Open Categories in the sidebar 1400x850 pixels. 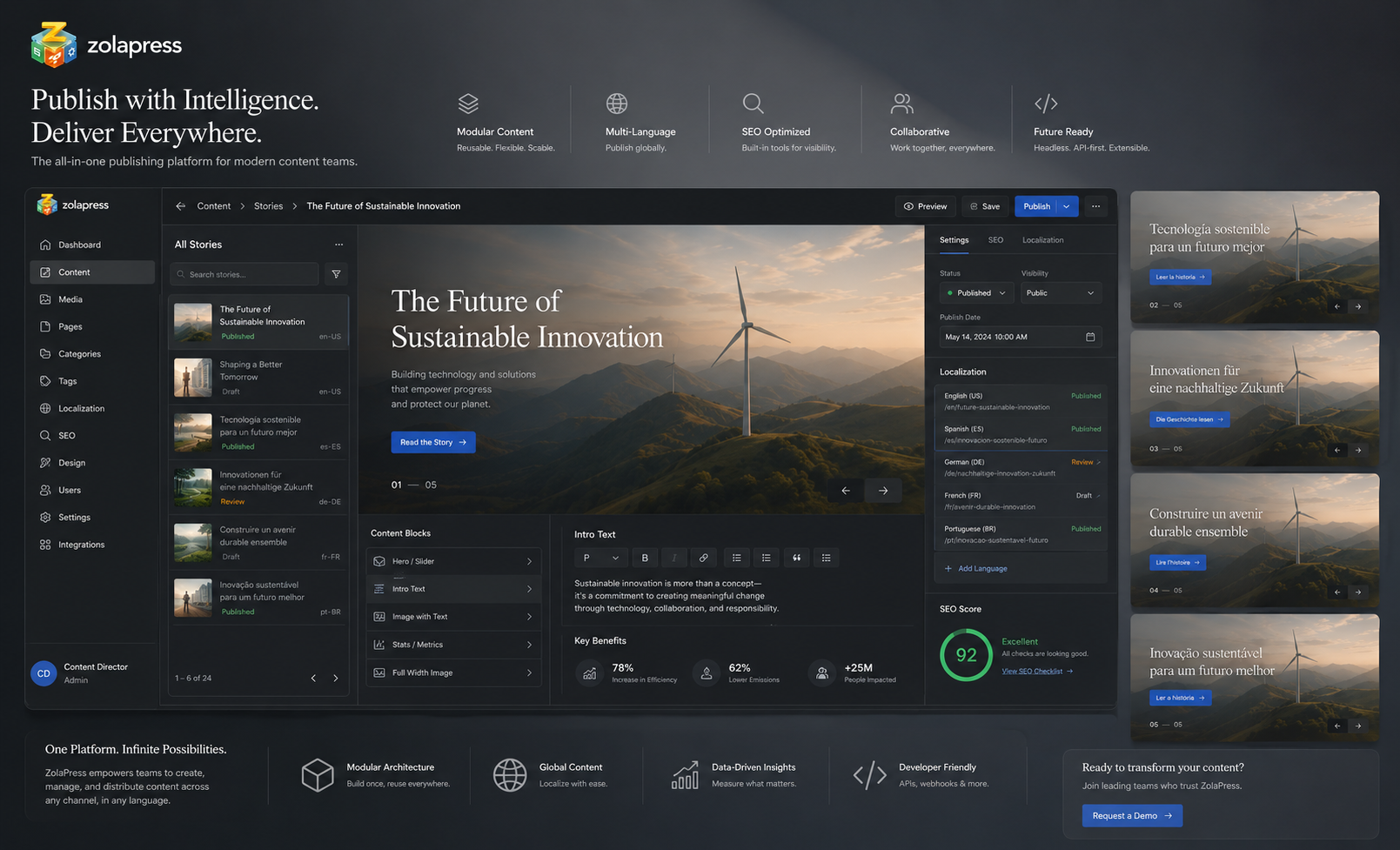(x=92, y=354)
